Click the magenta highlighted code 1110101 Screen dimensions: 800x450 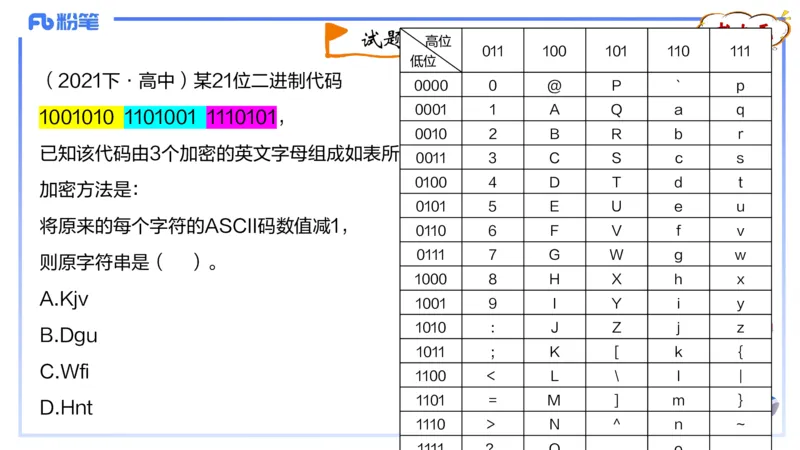coord(241,117)
